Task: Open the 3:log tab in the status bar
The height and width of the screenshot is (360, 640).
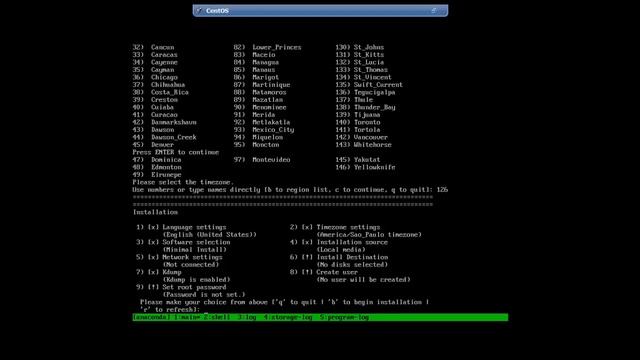Action: click(x=247, y=317)
